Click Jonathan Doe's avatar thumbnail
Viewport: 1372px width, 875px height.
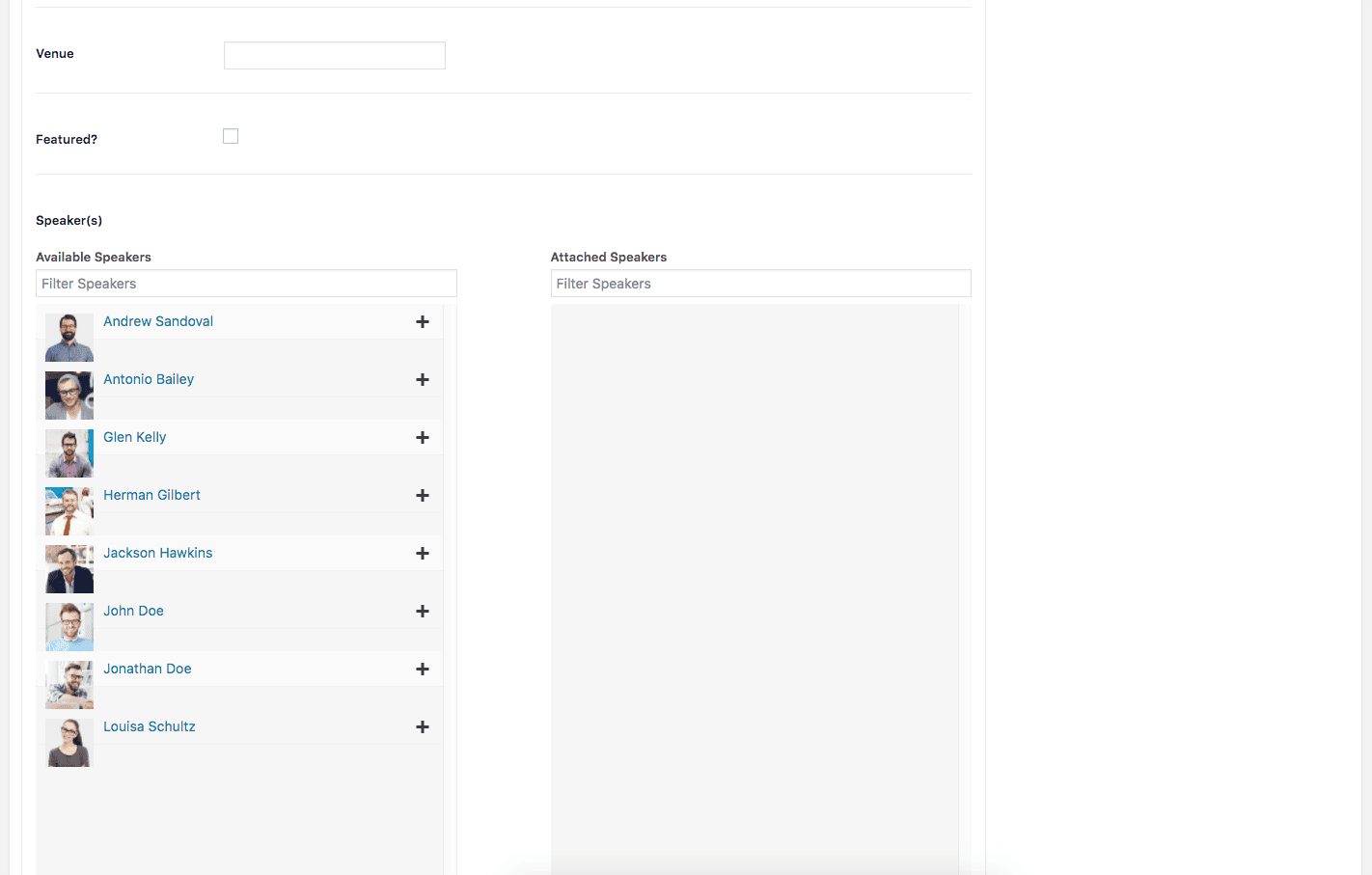69,685
